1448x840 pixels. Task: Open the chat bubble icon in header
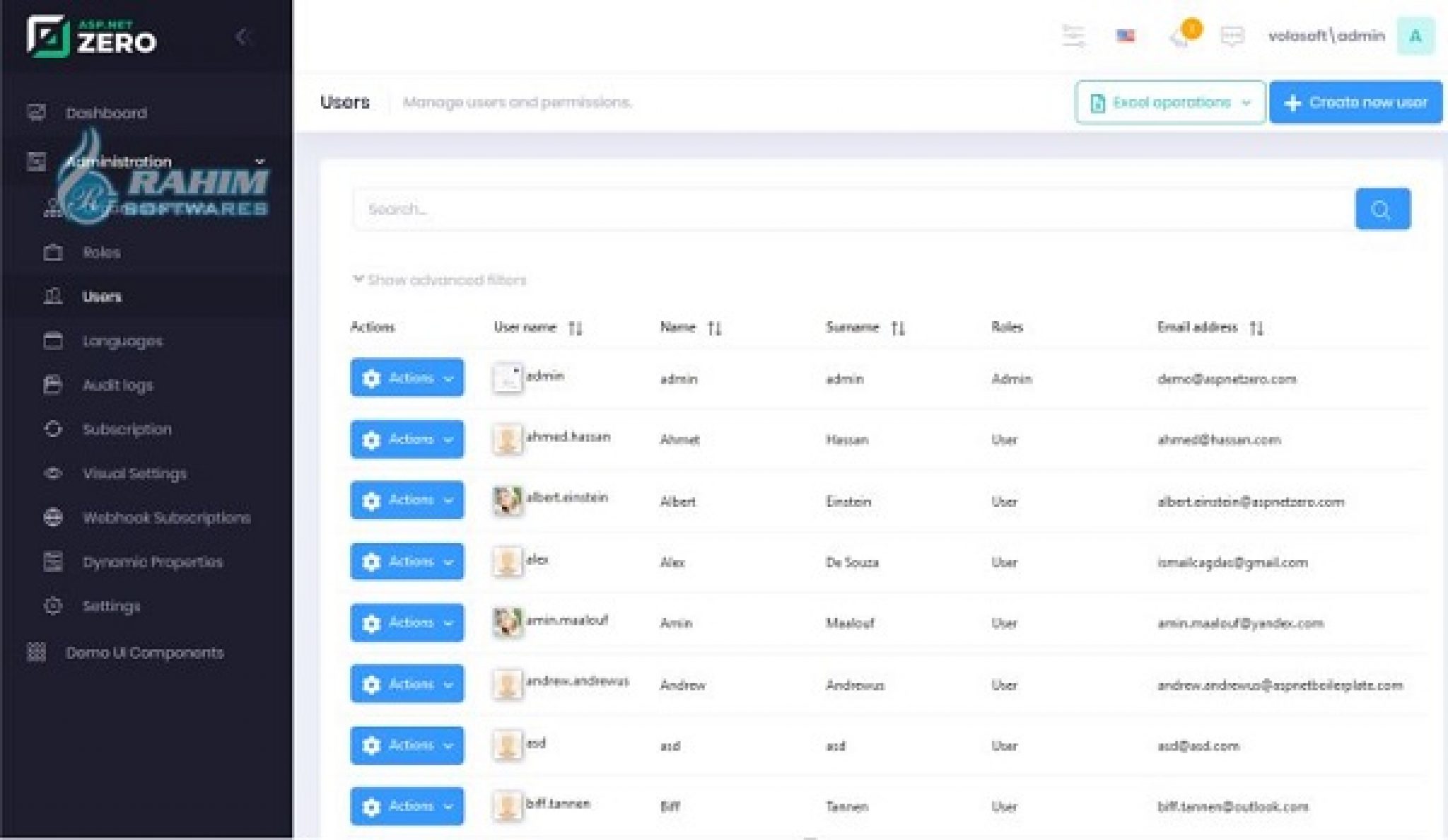click(x=1232, y=35)
